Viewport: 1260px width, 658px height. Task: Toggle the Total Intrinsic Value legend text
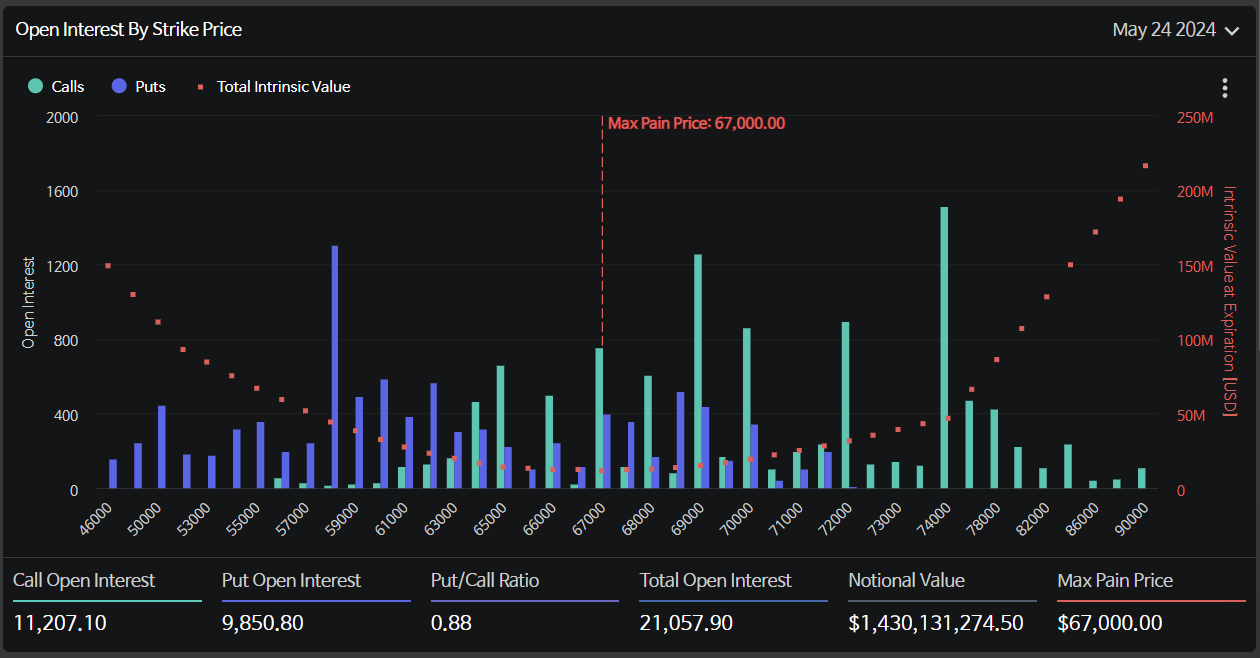coord(283,87)
